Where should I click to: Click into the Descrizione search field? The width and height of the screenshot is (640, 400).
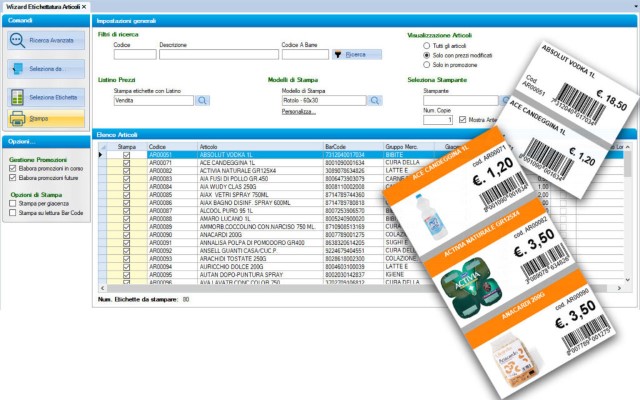(x=217, y=54)
